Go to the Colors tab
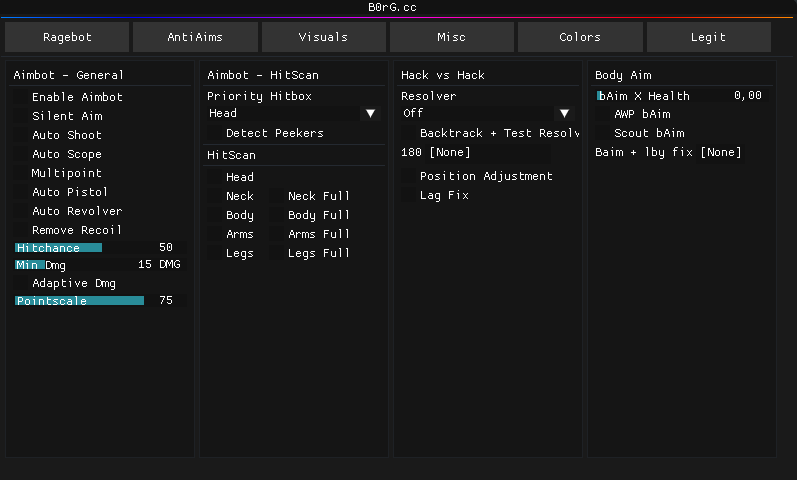The height and width of the screenshot is (480, 797). coord(580,37)
